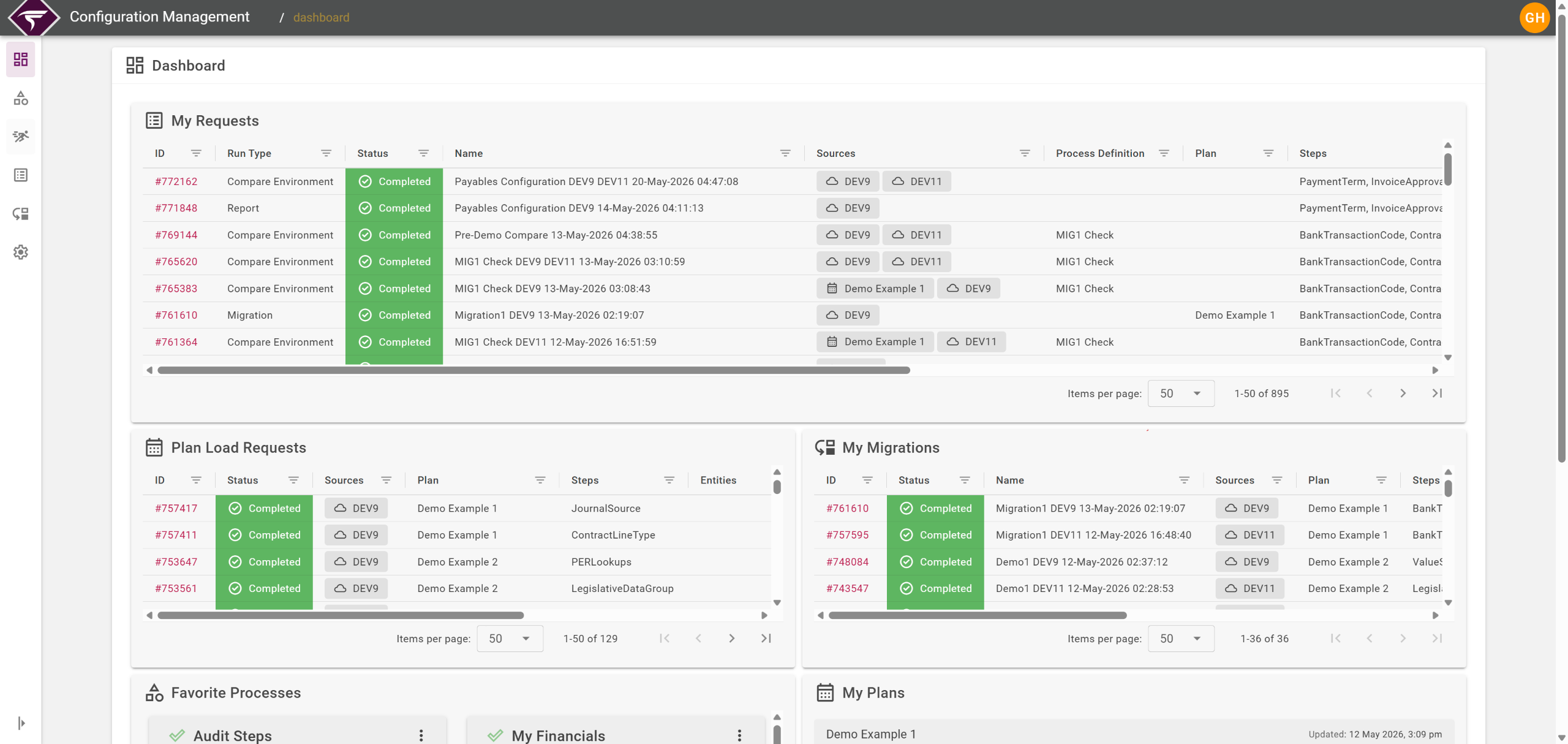Filter Plan Load Requests by ID
1568x744 pixels.
point(196,480)
